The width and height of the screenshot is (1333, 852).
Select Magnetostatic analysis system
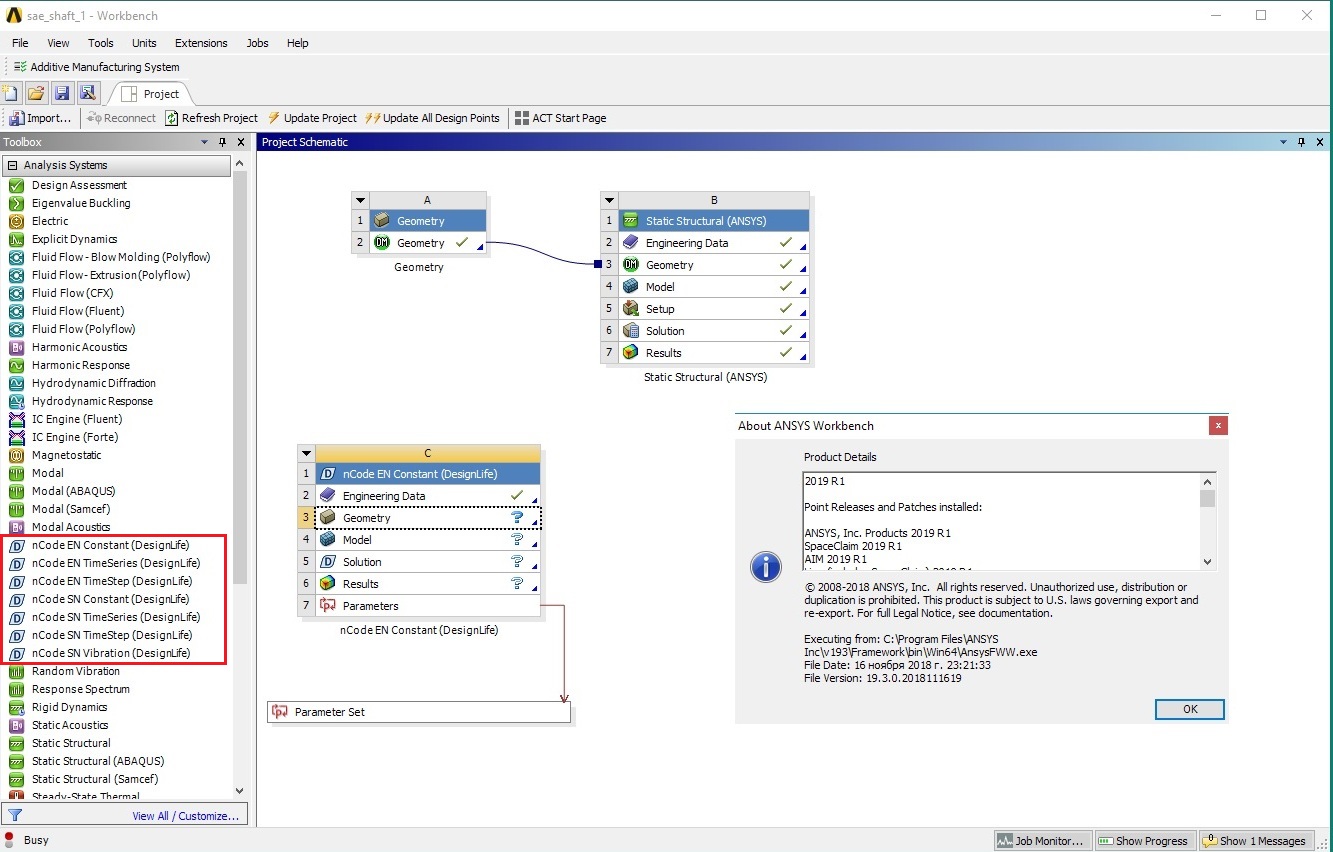coord(66,455)
